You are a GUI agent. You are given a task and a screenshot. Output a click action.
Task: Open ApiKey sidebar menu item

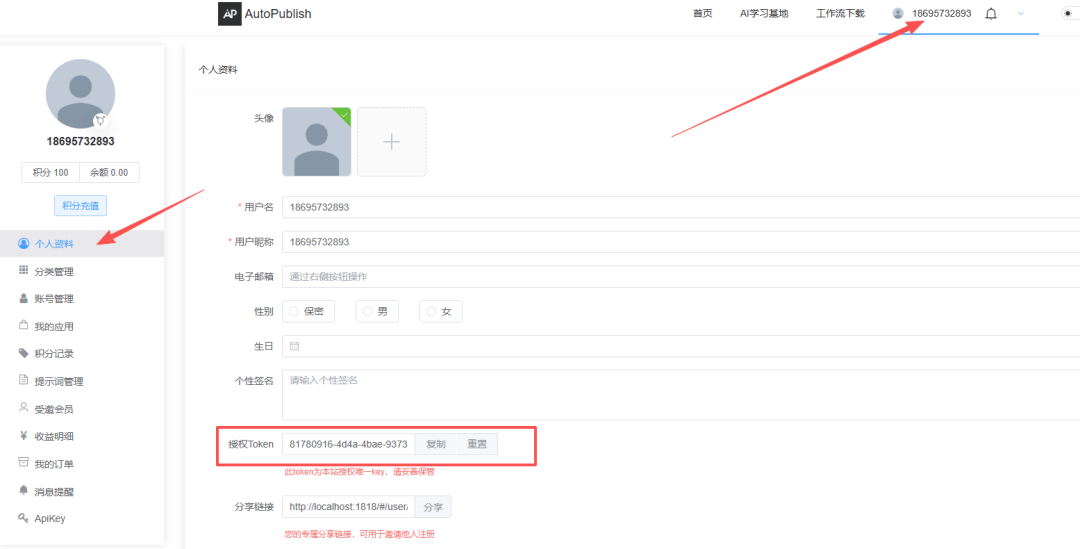pyautogui.click(x=82, y=519)
